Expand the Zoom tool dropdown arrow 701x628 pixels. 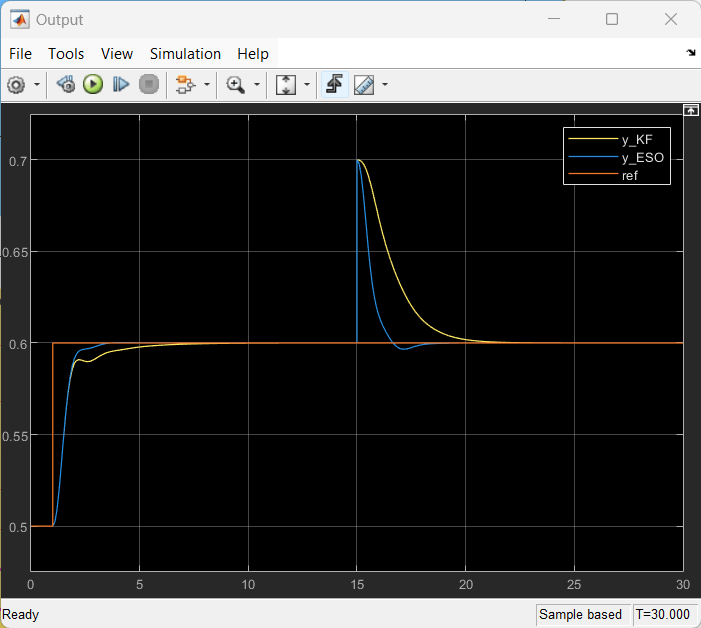(257, 85)
